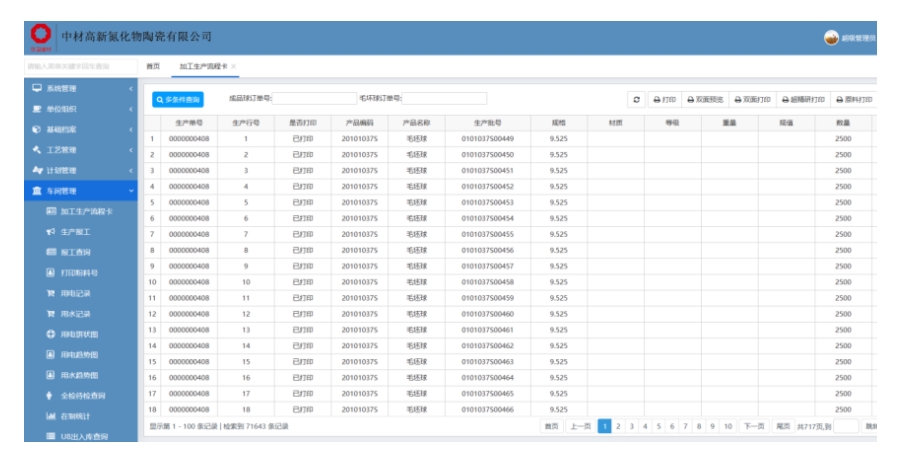Screen dimensions: 897x461
Task: Open 报工查询 in the sidebar
Action: (x=80, y=252)
